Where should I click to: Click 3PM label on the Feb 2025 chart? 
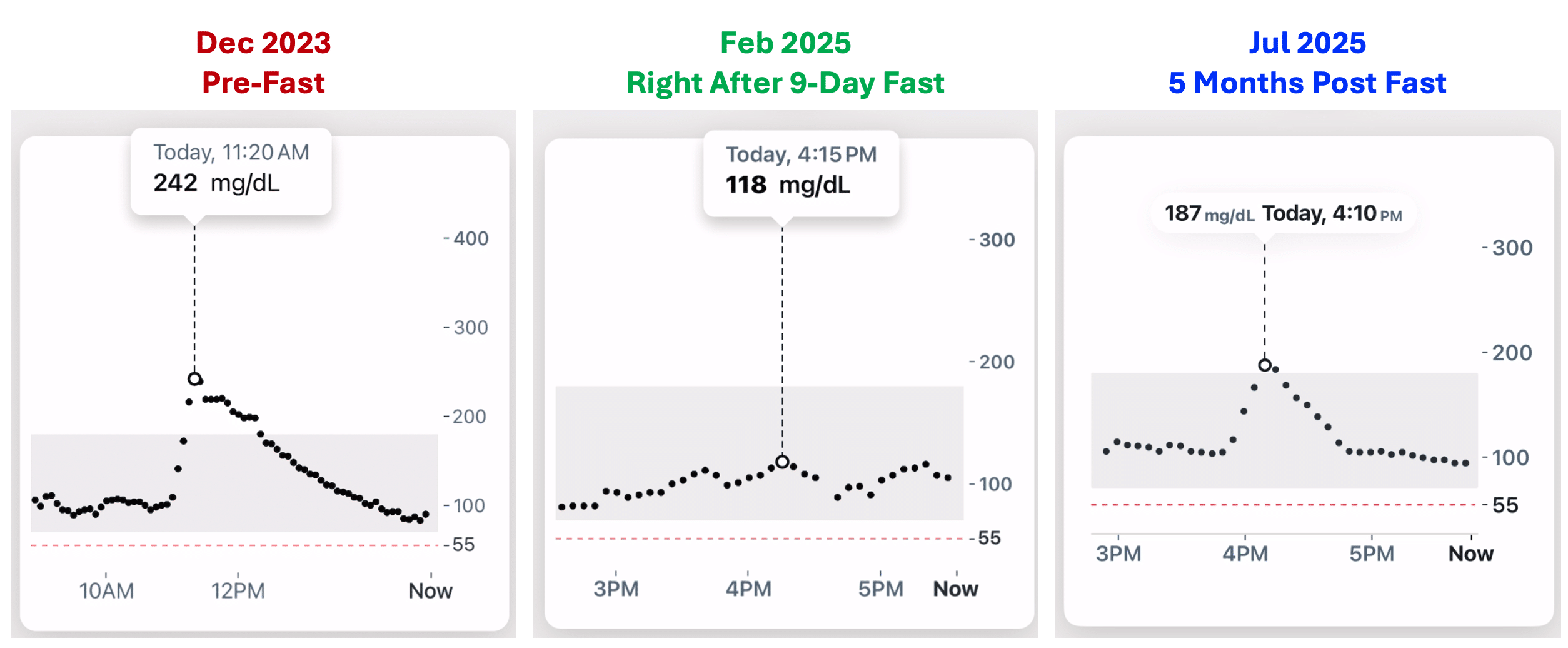tap(616, 589)
